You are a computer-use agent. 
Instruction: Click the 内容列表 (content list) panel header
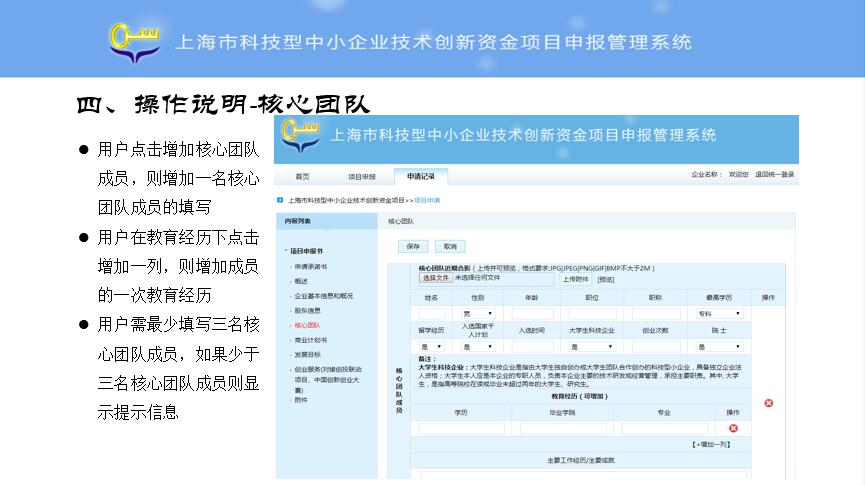click(x=327, y=221)
